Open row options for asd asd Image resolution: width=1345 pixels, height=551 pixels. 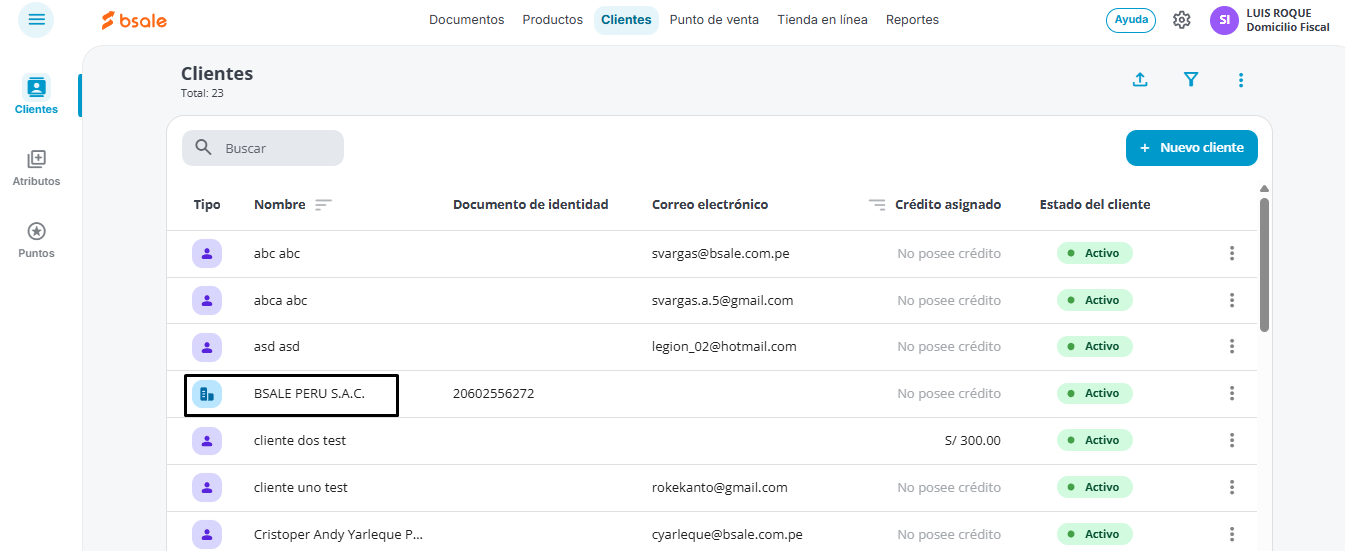1232,347
